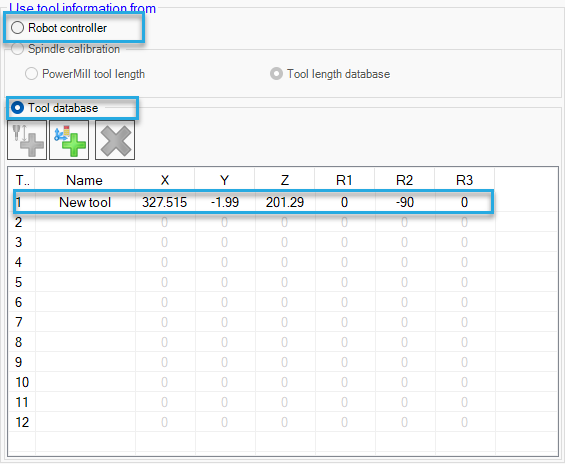This screenshot has width=565, height=464.
Task: Click the R2 value -90 cell
Action: [x=405, y=202]
